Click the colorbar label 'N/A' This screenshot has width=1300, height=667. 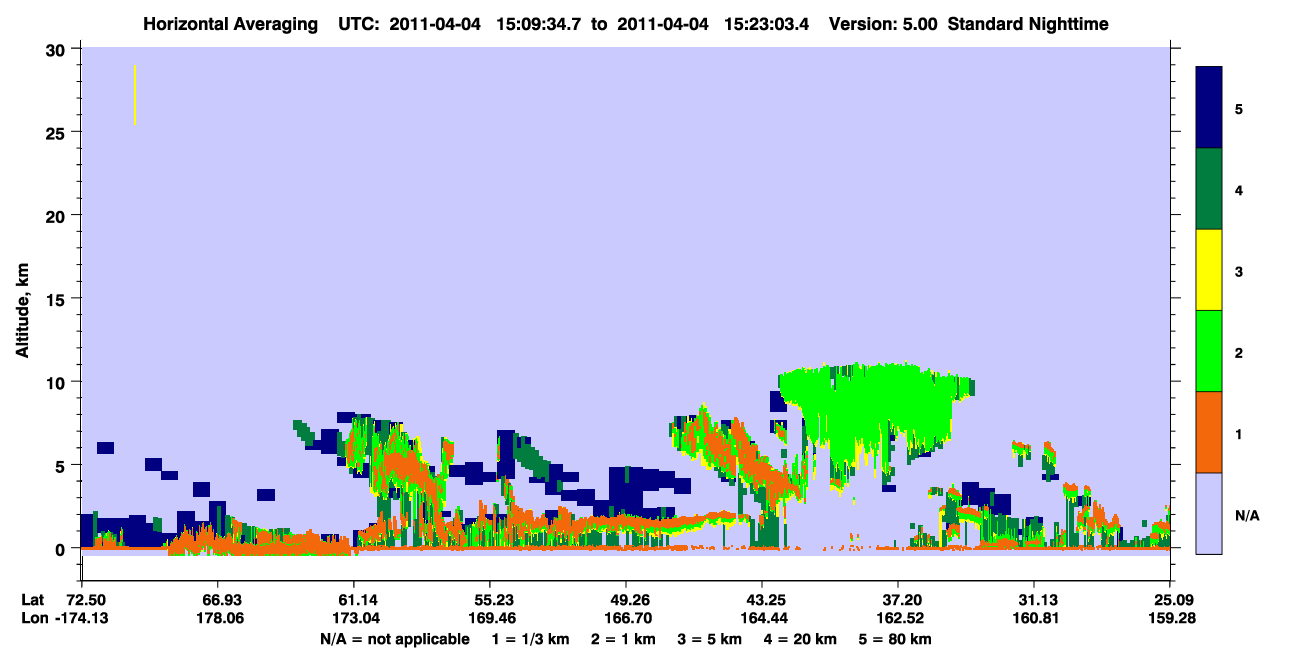(x=1247, y=516)
